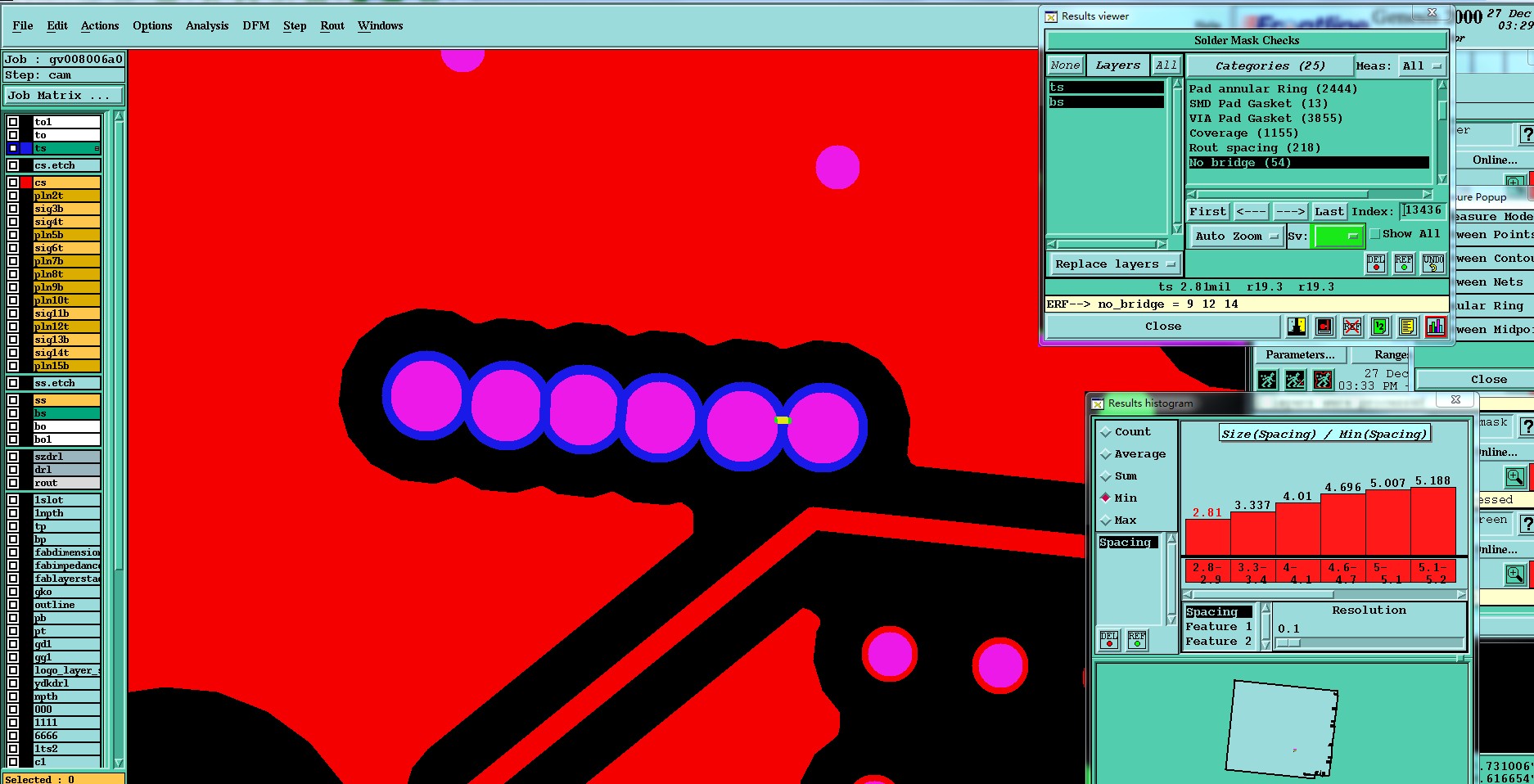
Task: Open the Actions menu
Action: tap(100, 26)
